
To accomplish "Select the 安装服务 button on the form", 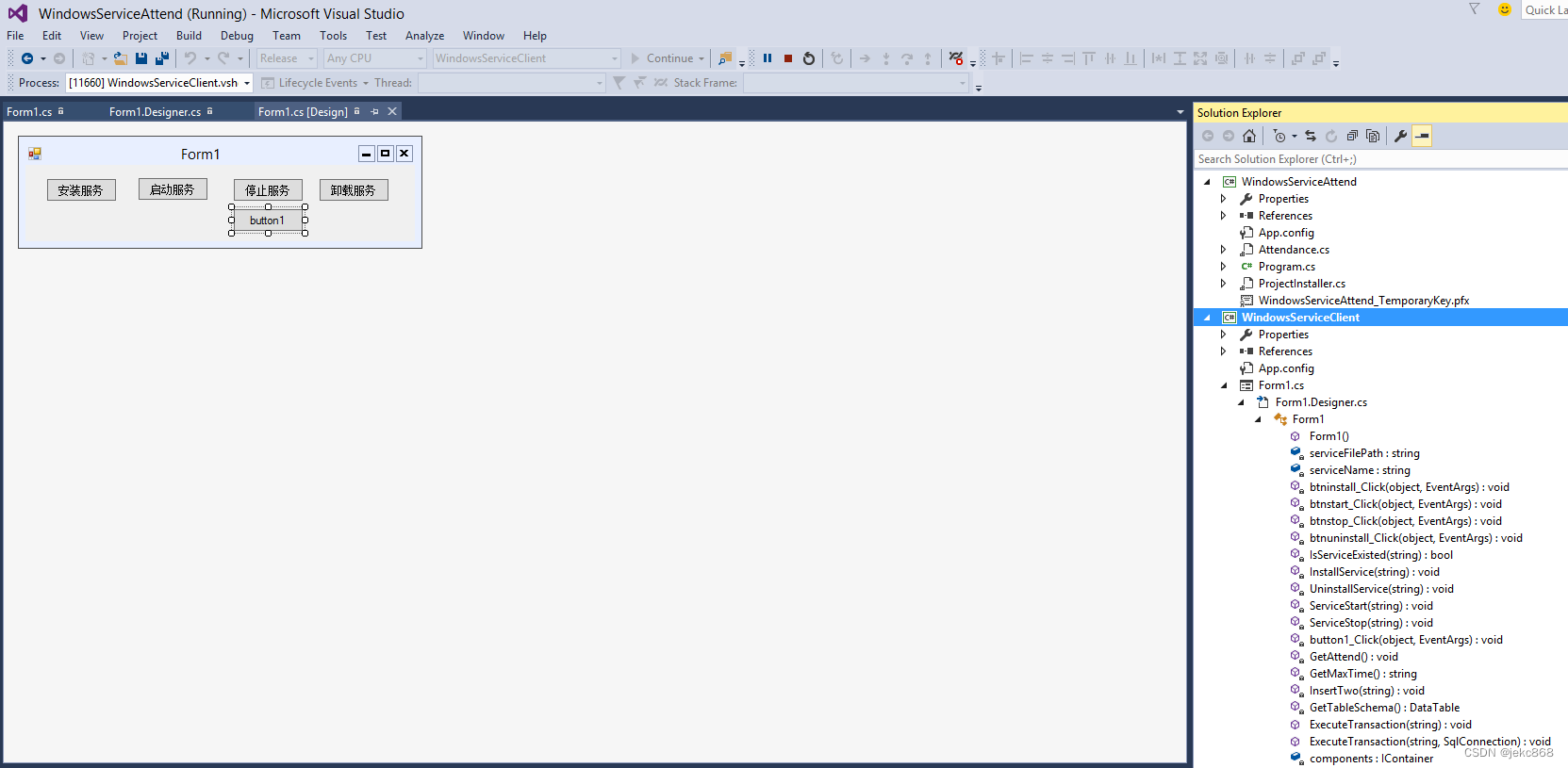I will coord(81,189).
